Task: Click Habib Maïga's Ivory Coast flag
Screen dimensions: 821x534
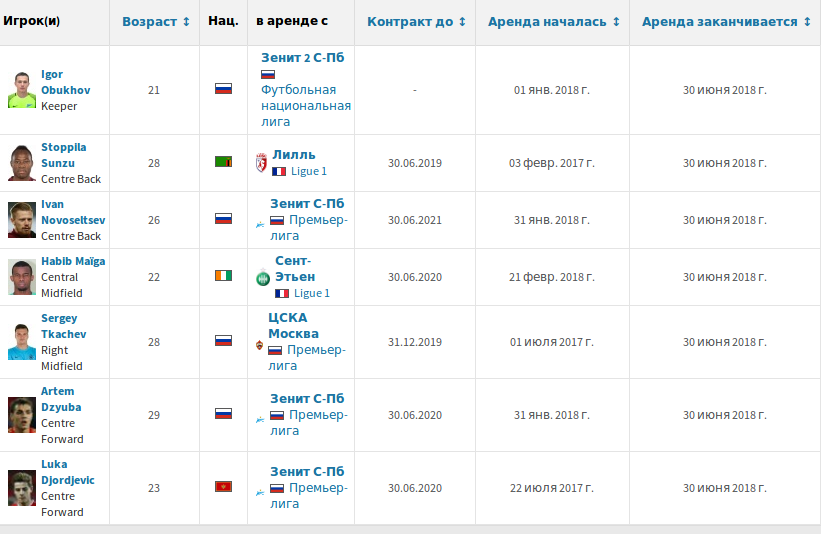Action: (223, 277)
